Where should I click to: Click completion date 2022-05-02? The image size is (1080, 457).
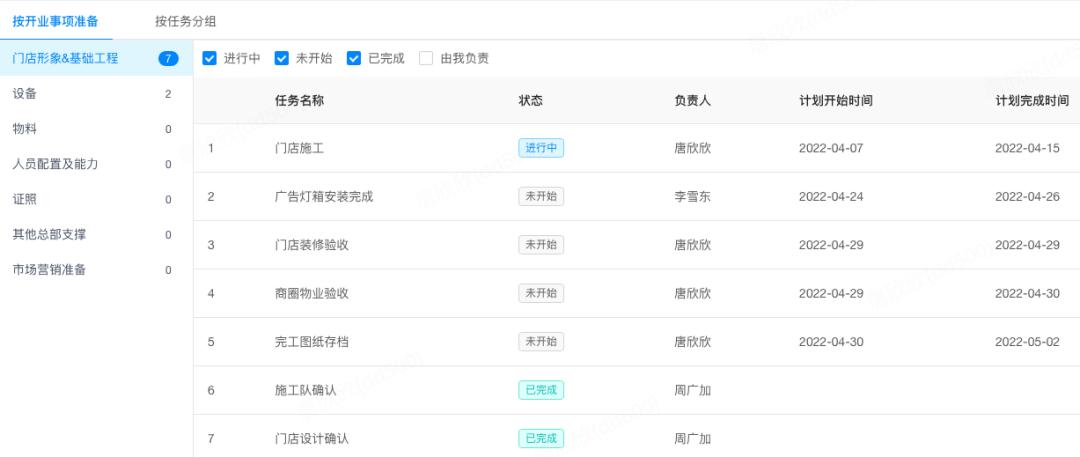point(1027,341)
